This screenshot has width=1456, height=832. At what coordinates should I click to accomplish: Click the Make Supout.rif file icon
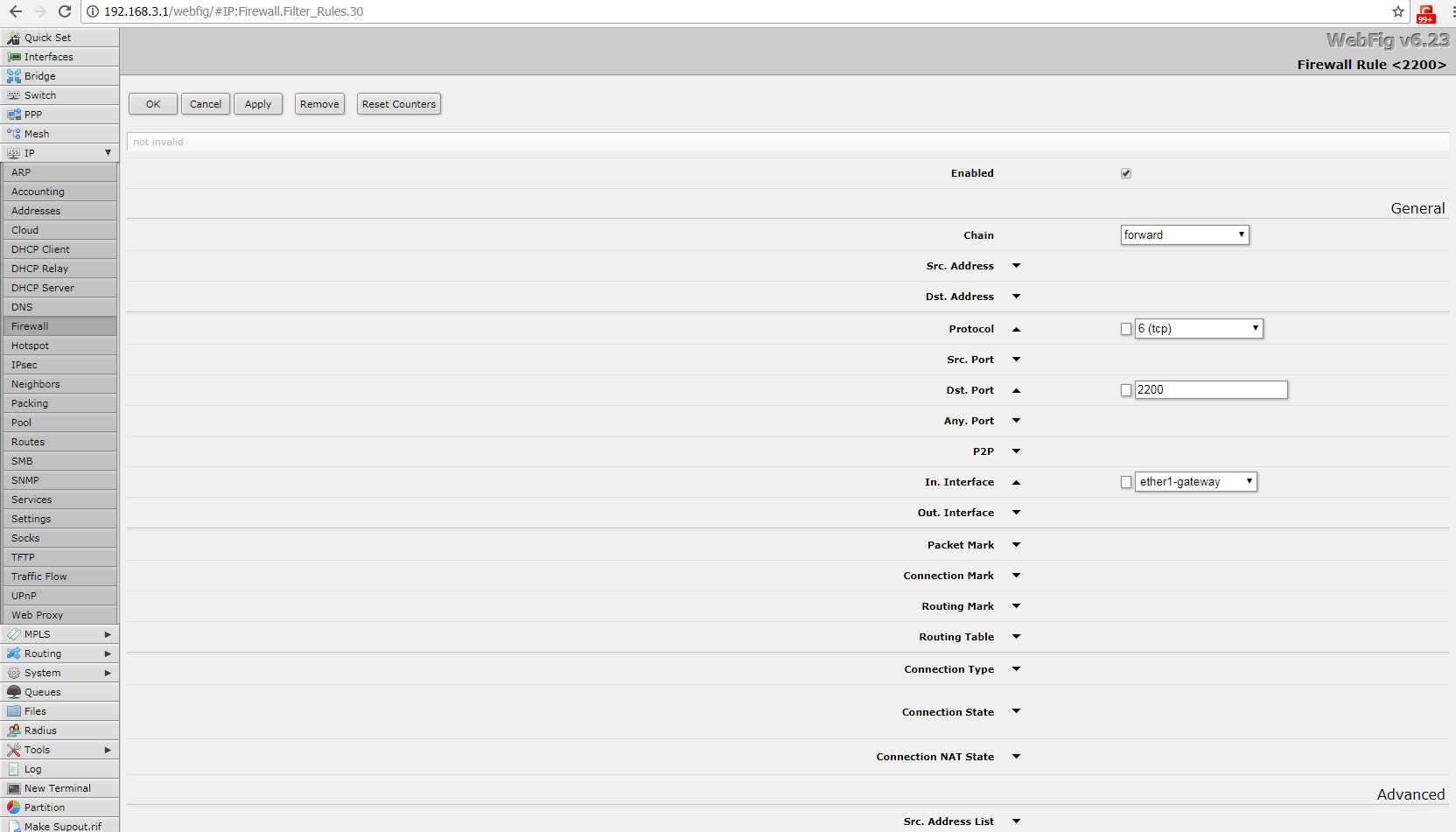click(13, 826)
